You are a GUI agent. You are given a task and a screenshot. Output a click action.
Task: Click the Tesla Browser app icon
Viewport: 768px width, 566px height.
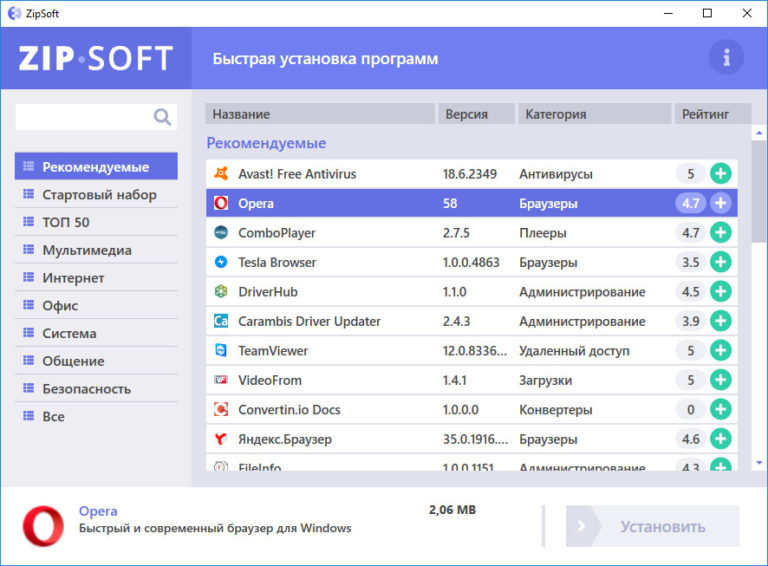(221, 262)
